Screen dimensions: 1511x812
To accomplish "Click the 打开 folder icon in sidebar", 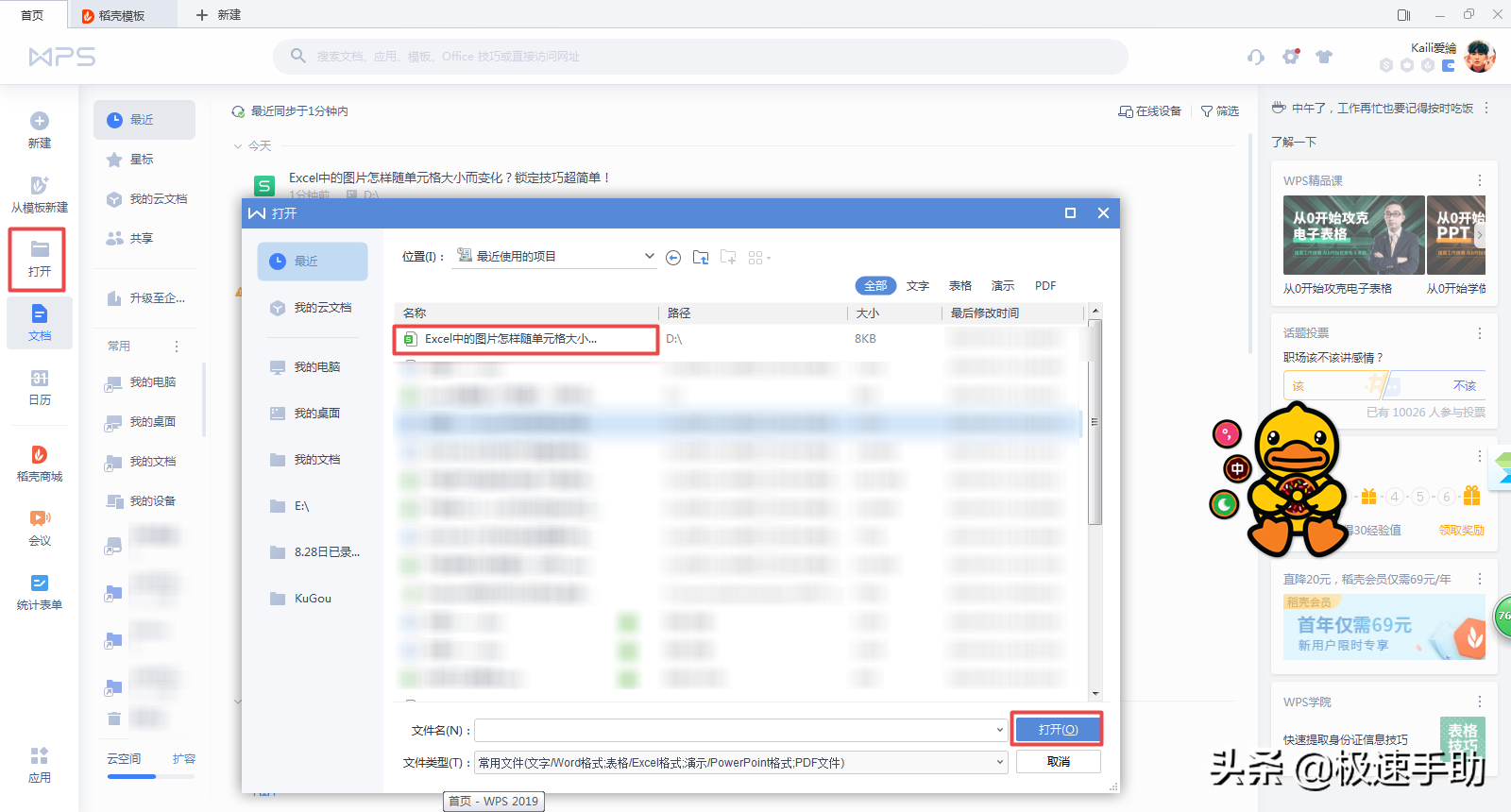I will 40,249.
